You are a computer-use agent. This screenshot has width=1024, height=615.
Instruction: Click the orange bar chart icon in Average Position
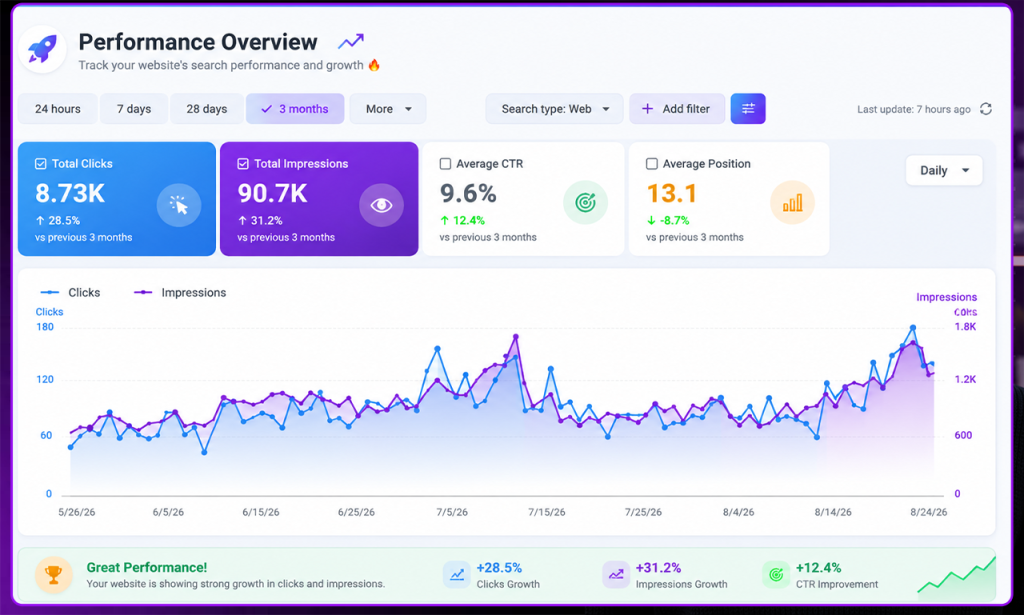click(x=792, y=202)
